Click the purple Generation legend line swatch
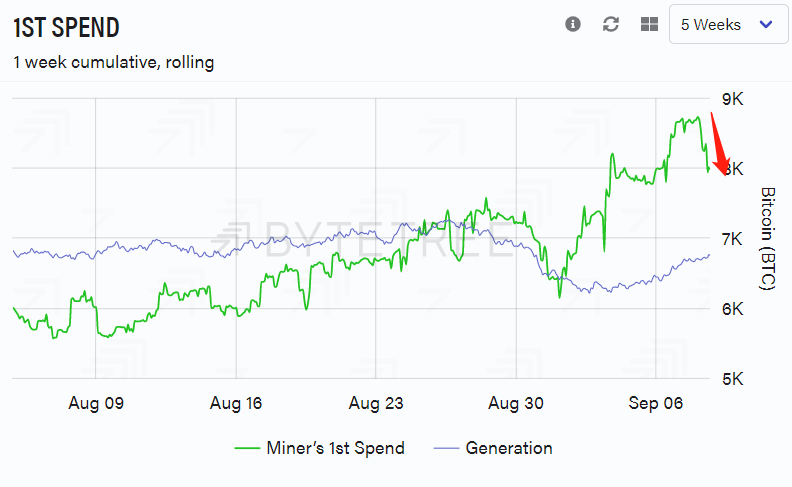Screen dimensions: 792x487 (x=446, y=448)
